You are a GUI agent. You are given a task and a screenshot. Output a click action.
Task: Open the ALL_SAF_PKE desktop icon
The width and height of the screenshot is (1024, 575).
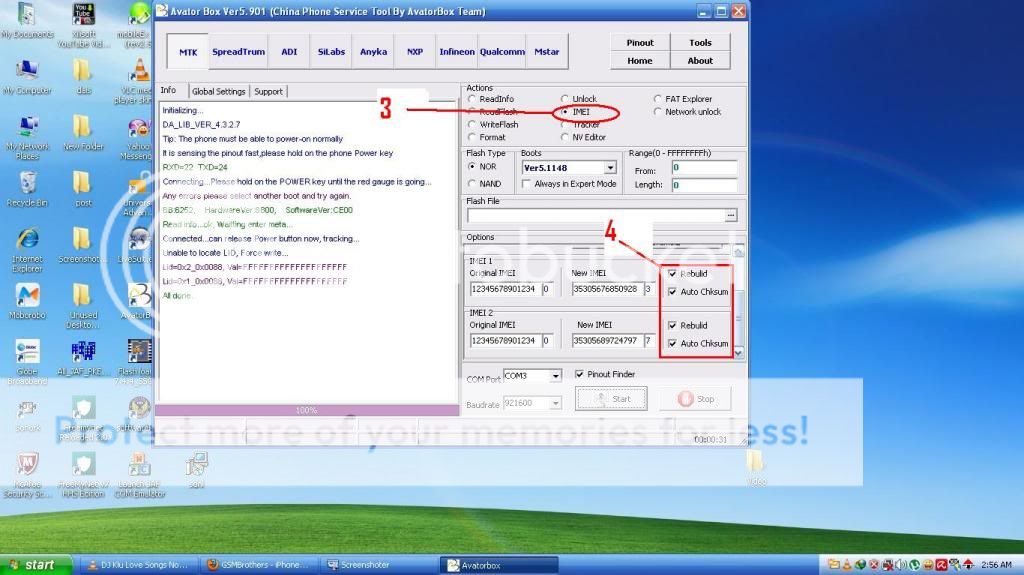(83, 358)
